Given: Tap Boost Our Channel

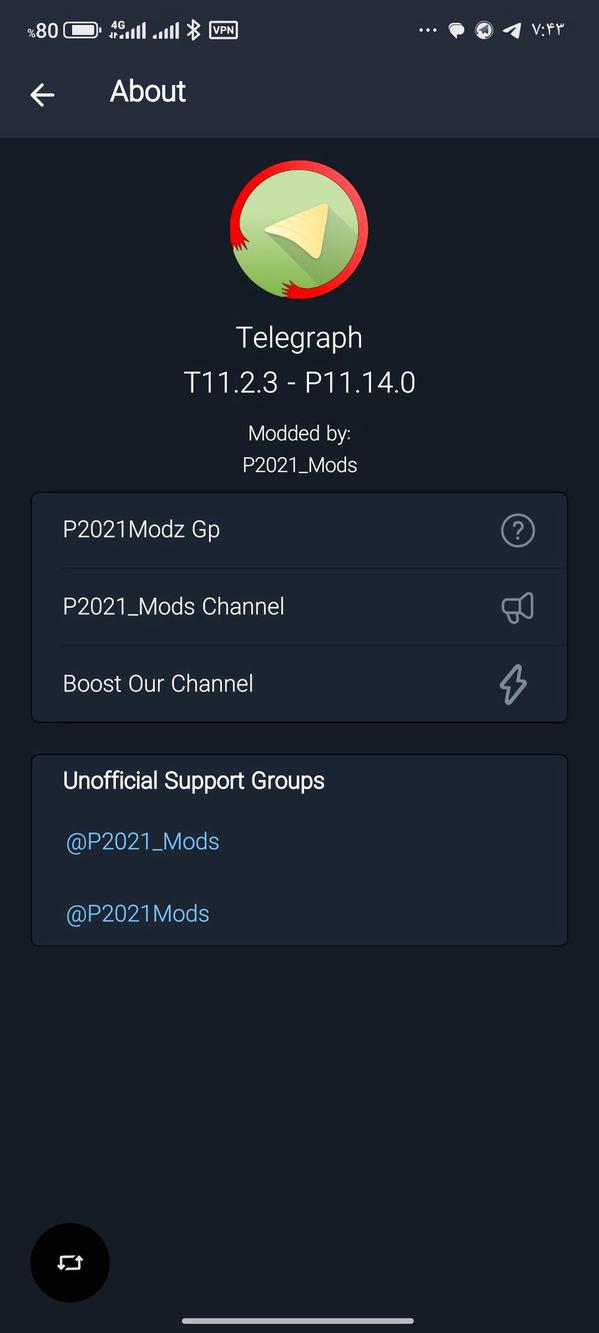Looking at the screenshot, I should tap(250, 684).
